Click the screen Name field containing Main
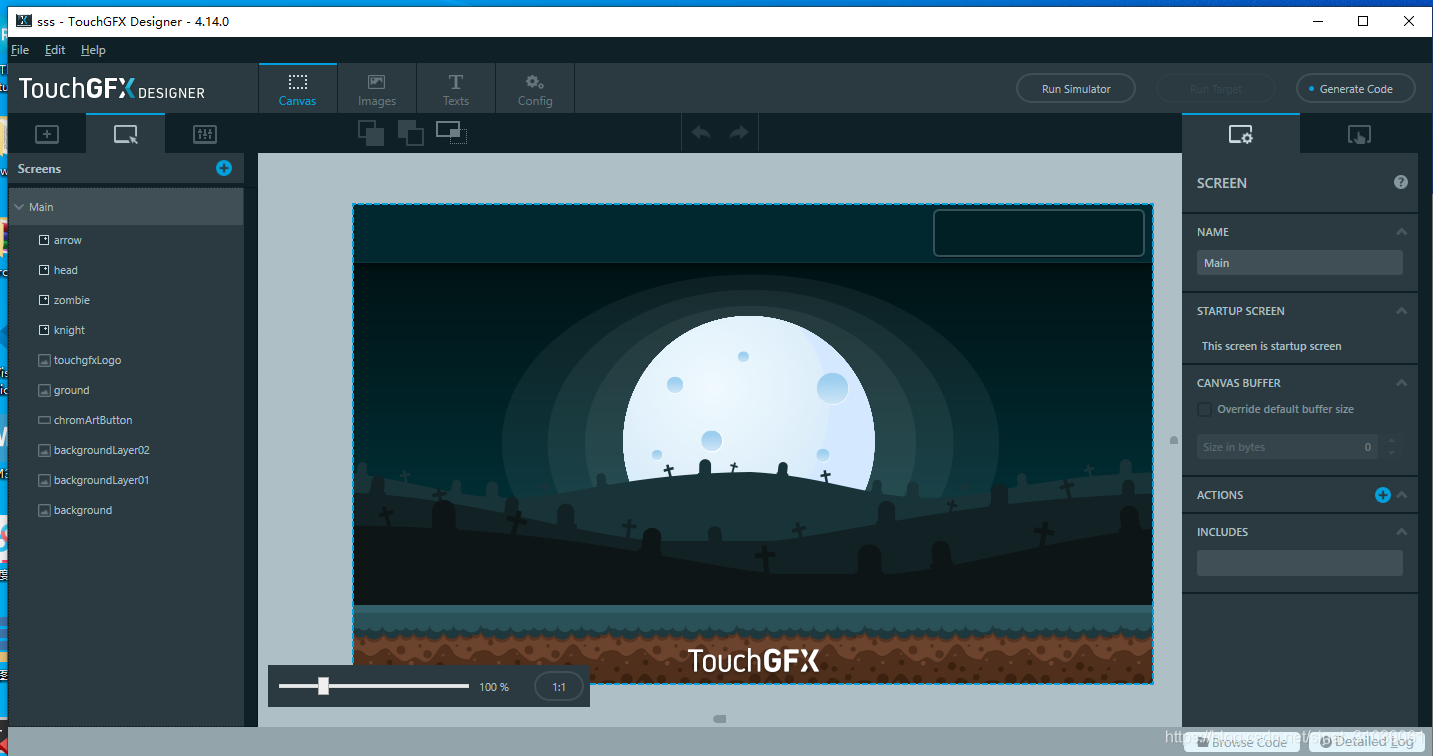 pyautogui.click(x=1300, y=263)
